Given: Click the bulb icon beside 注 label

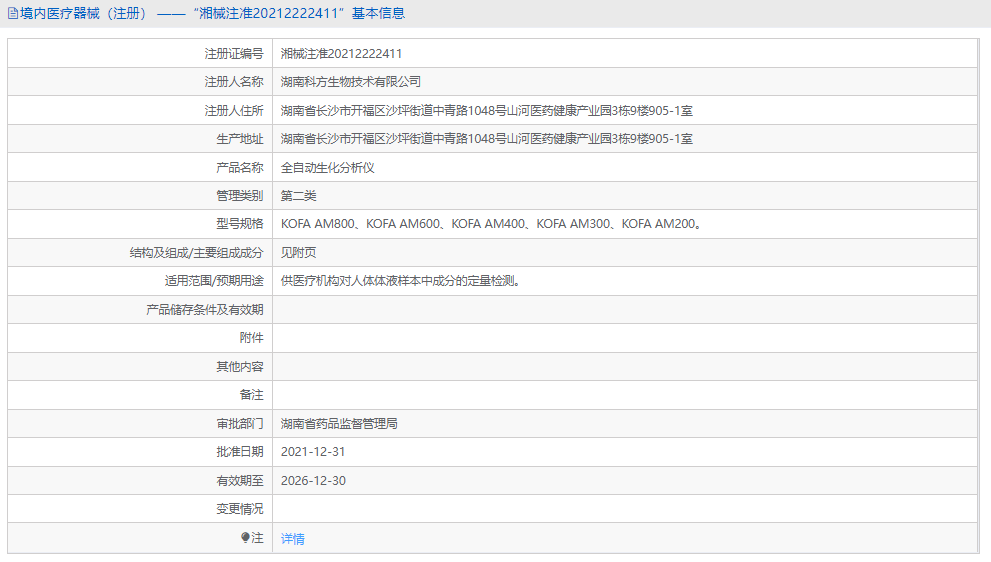Looking at the screenshot, I should click(245, 537).
